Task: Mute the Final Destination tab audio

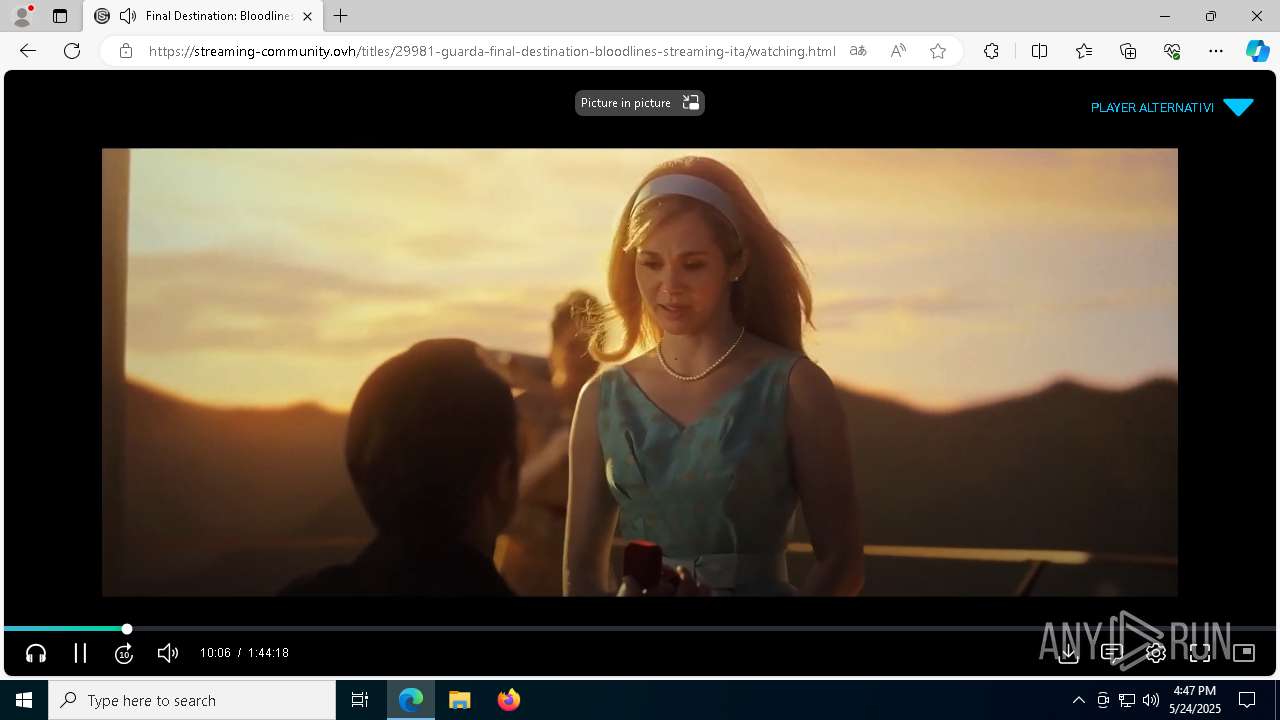Action: coord(128,16)
